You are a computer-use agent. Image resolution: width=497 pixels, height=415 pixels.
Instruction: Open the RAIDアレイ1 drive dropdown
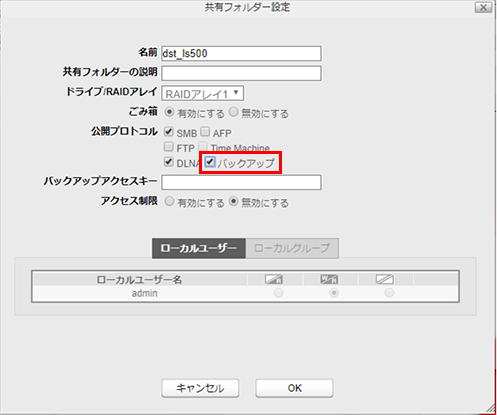[x=203, y=93]
